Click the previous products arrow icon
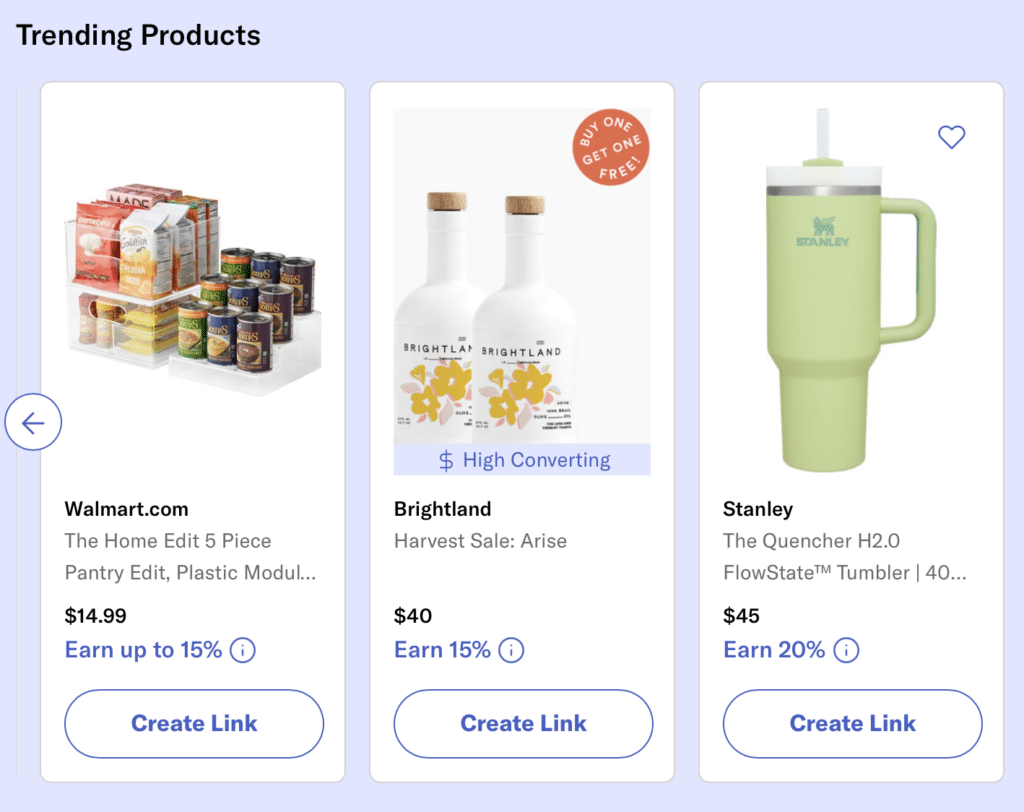Viewport: 1024px width, 812px height. point(33,422)
